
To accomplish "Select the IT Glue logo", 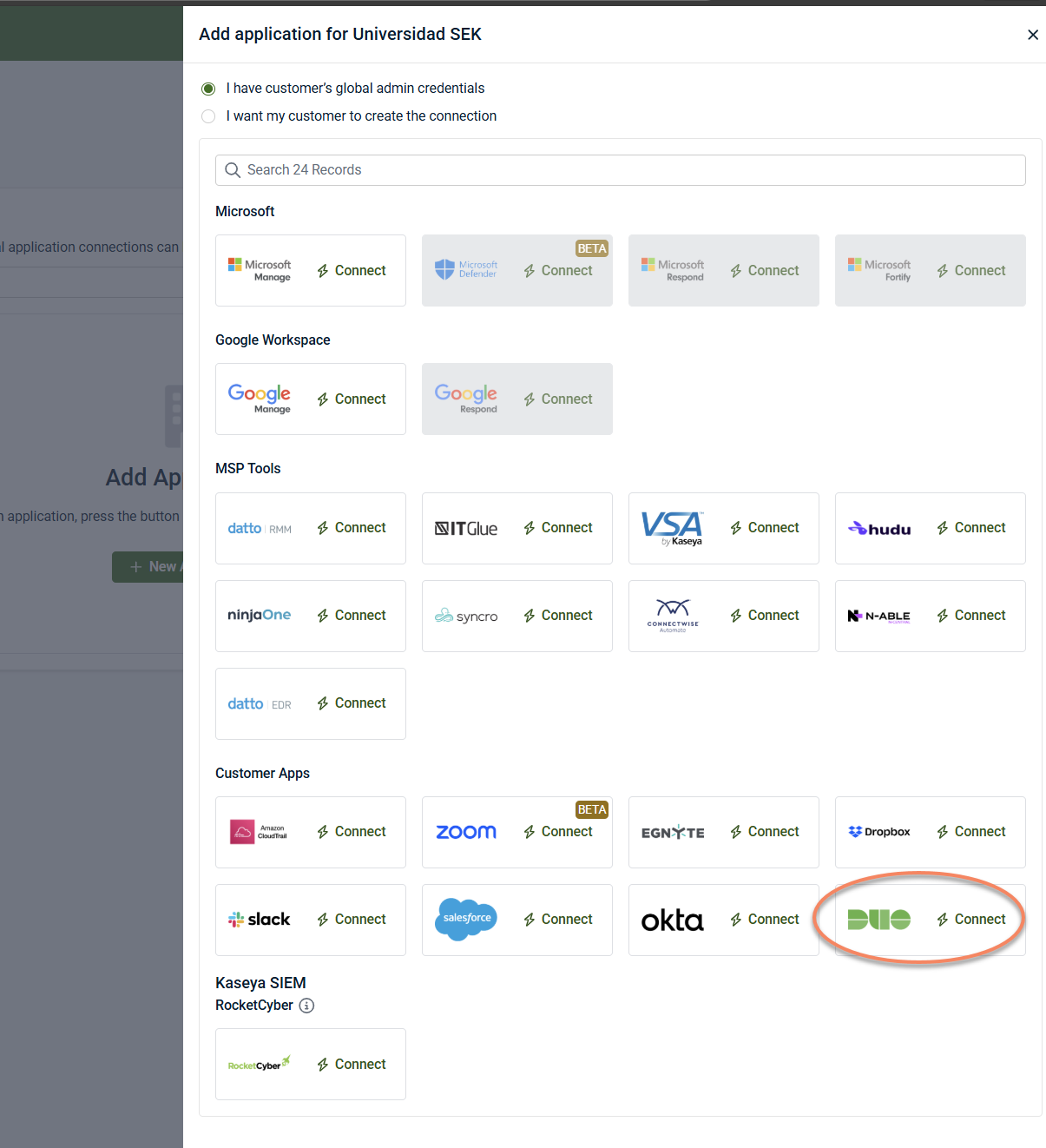I will pyautogui.click(x=466, y=528).
